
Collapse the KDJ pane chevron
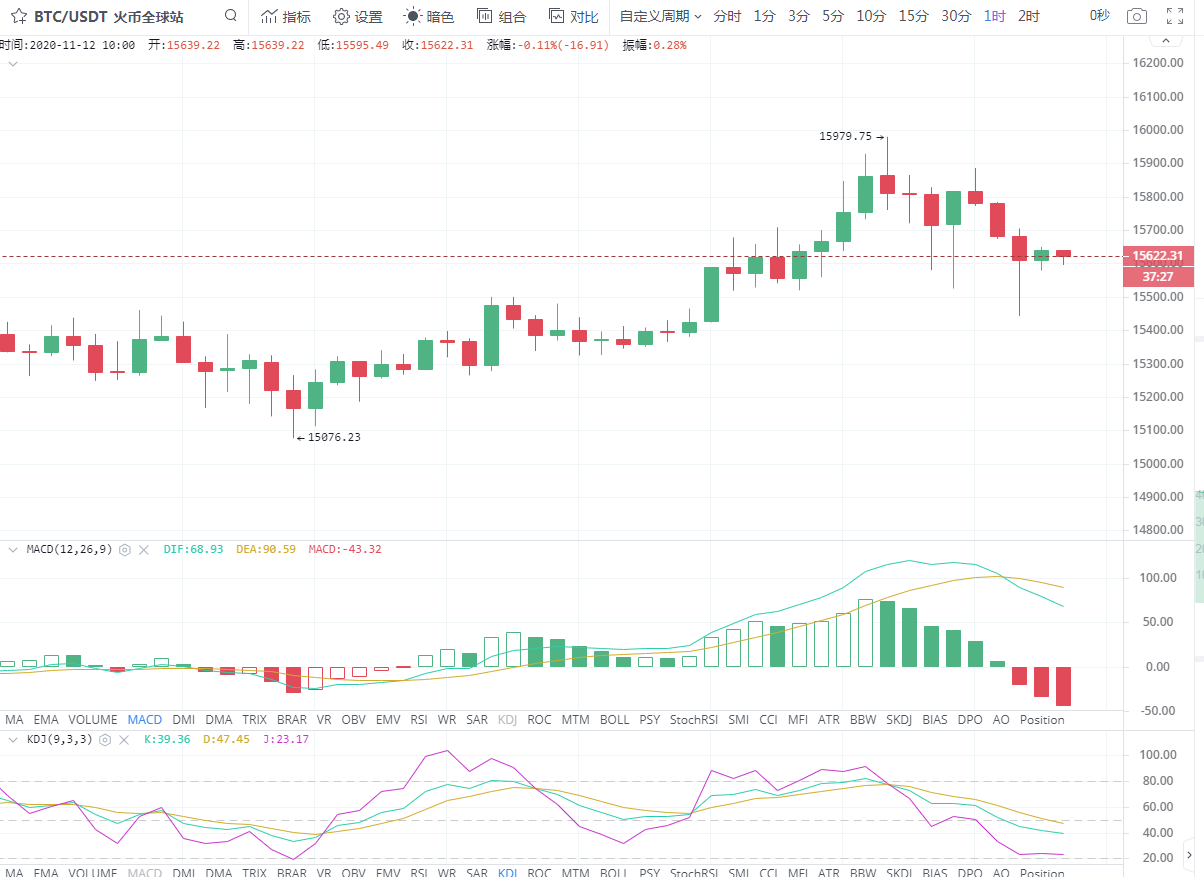(x=12, y=739)
